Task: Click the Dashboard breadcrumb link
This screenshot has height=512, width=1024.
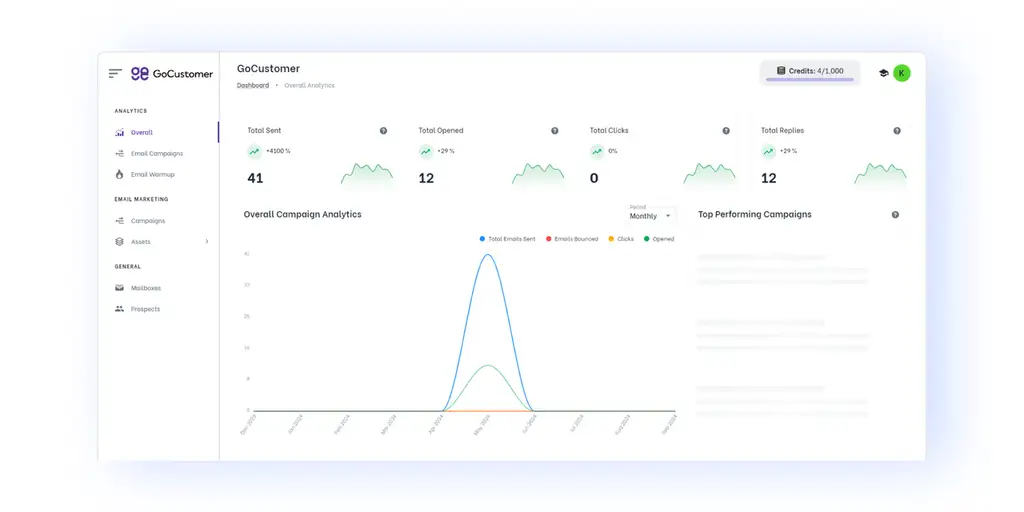Action: [253, 86]
